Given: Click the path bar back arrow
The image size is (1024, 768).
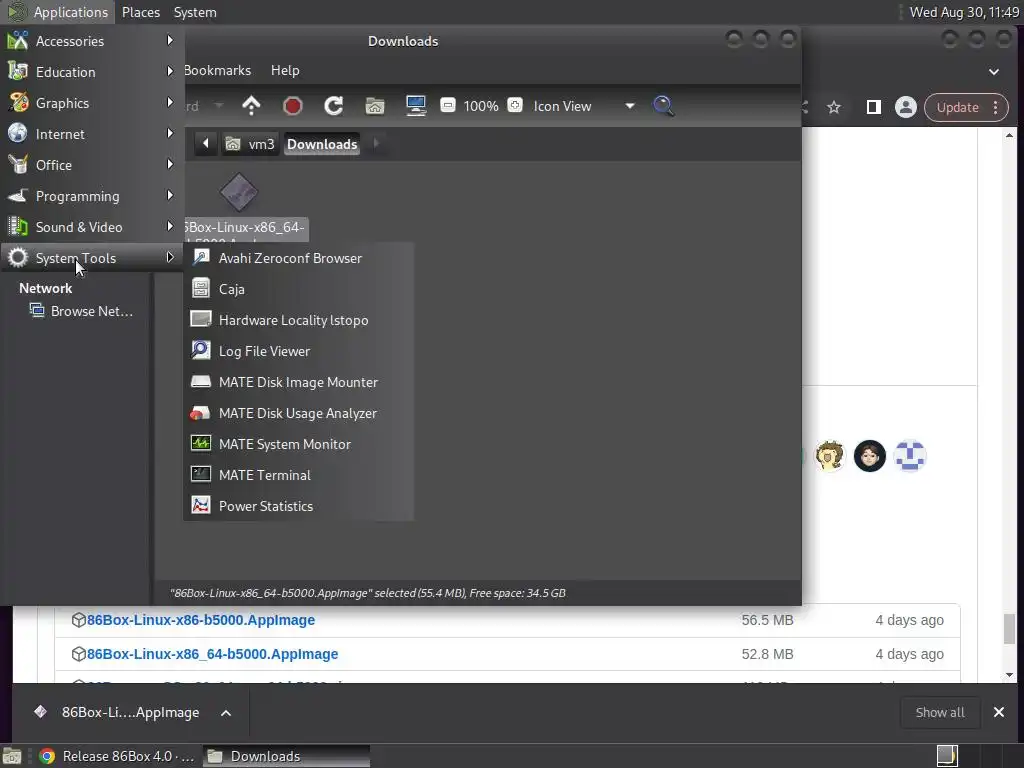Looking at the screenshot, I should point(205,144).
